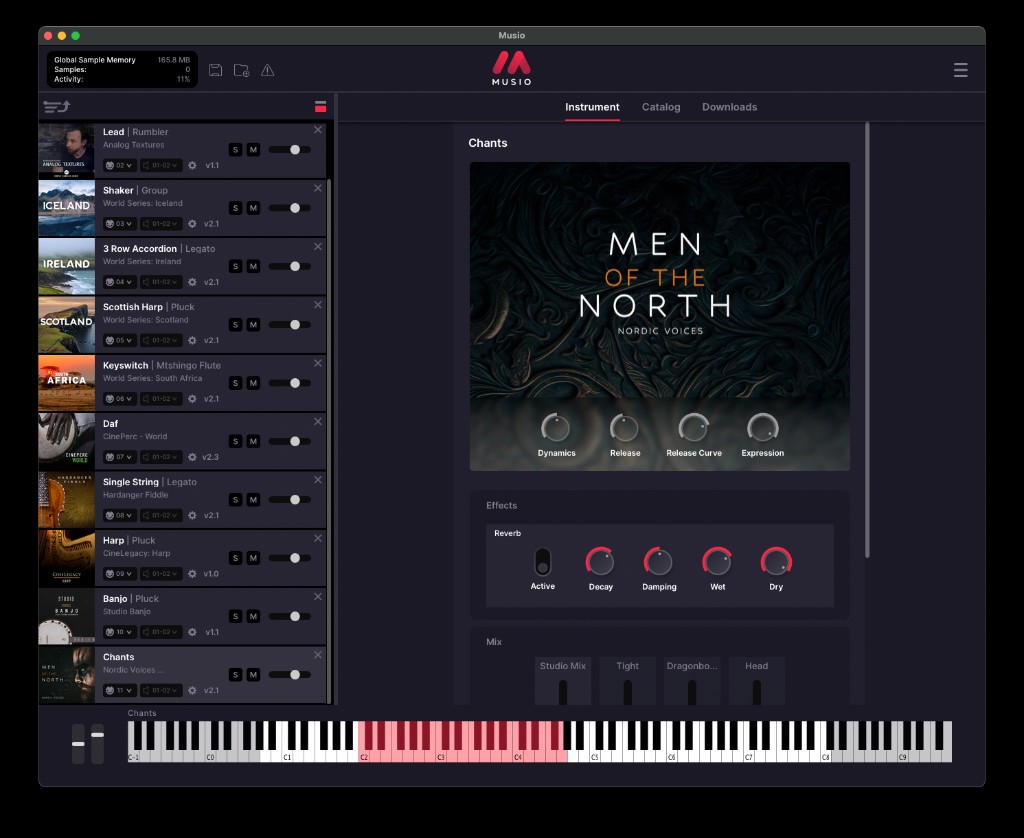This screenshot has height=838, width=1024.
Task: Open settings gear for Chants instrument
Action: pos(192,690)
